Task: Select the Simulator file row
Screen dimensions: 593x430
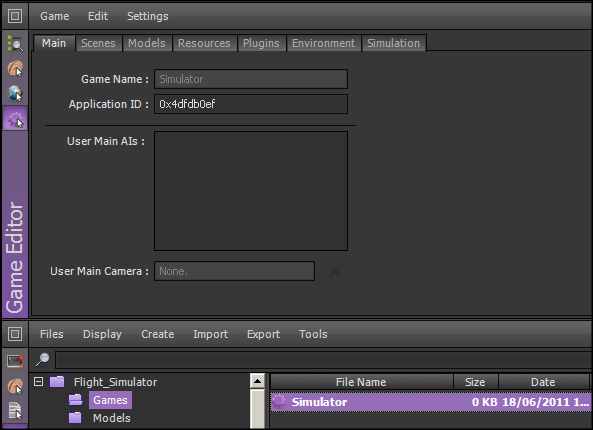Action: point(431,402)
